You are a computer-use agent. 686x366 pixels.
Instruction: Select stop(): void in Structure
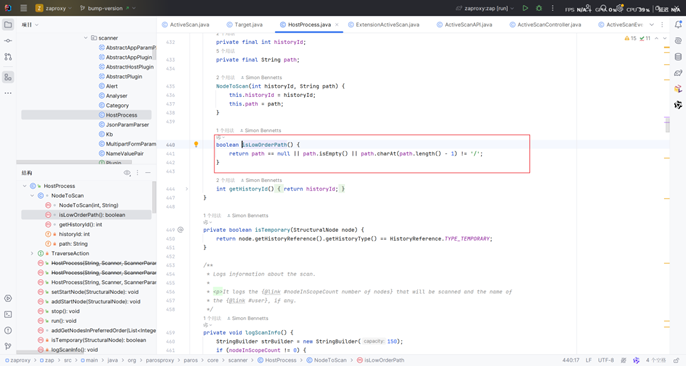(x=65, y=311)
